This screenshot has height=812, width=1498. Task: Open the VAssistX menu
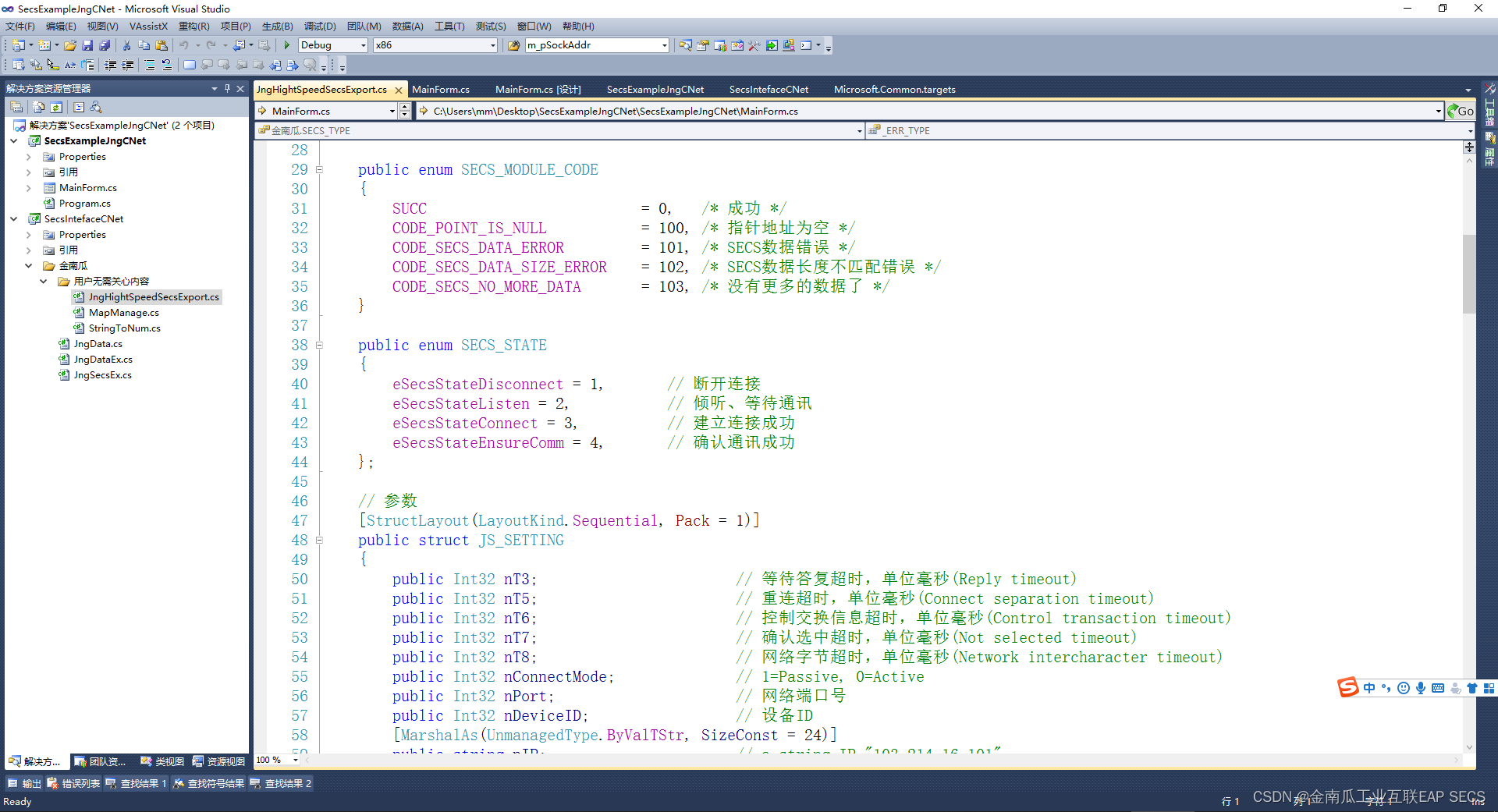(x=148, y=26)
